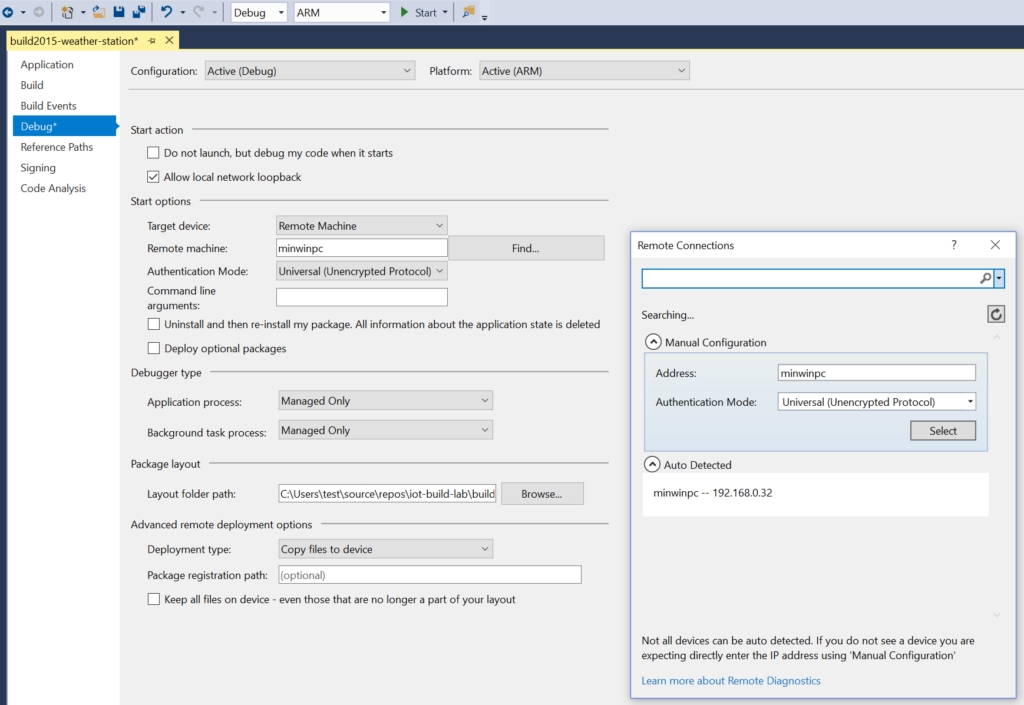Open the Platform Active (ARM) dropdown
The width and height of the screenshot is (1024, 705).
[x=584, y=70]
